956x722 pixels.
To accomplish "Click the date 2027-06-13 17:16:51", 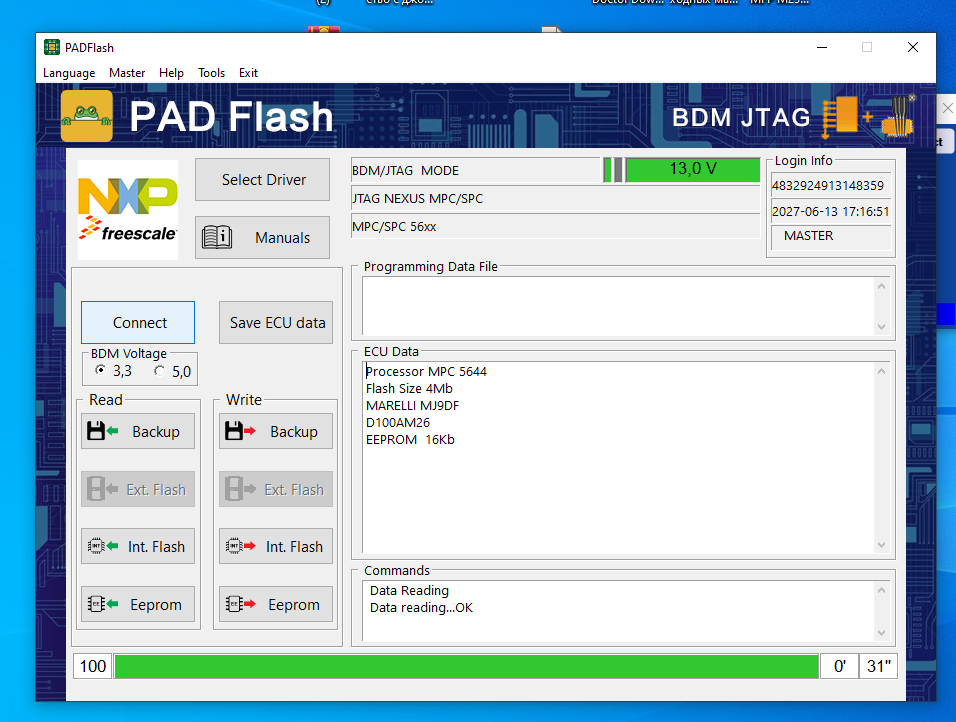I will click(x=830, y=212).
